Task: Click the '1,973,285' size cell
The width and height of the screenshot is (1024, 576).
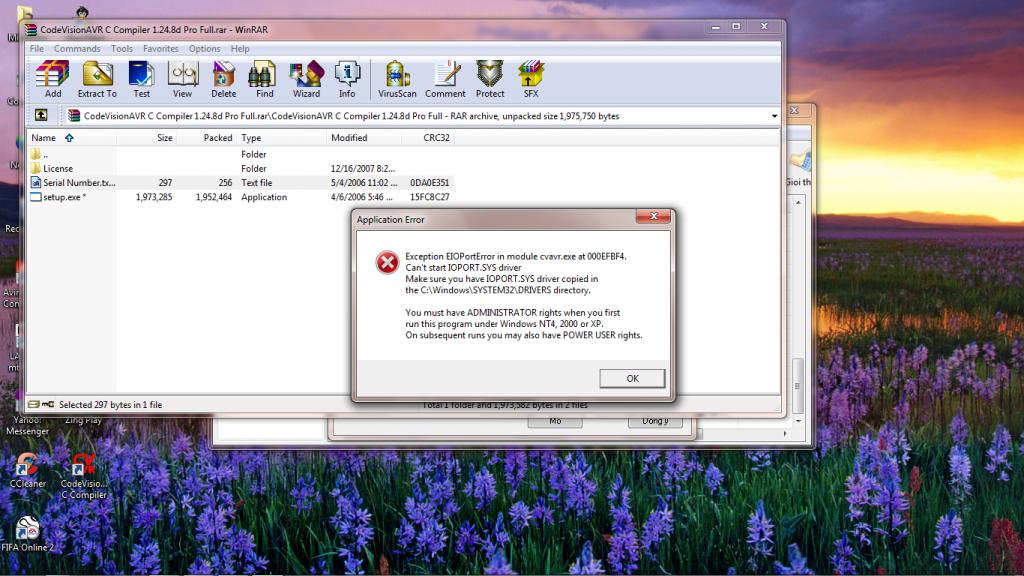Action: 154,197
